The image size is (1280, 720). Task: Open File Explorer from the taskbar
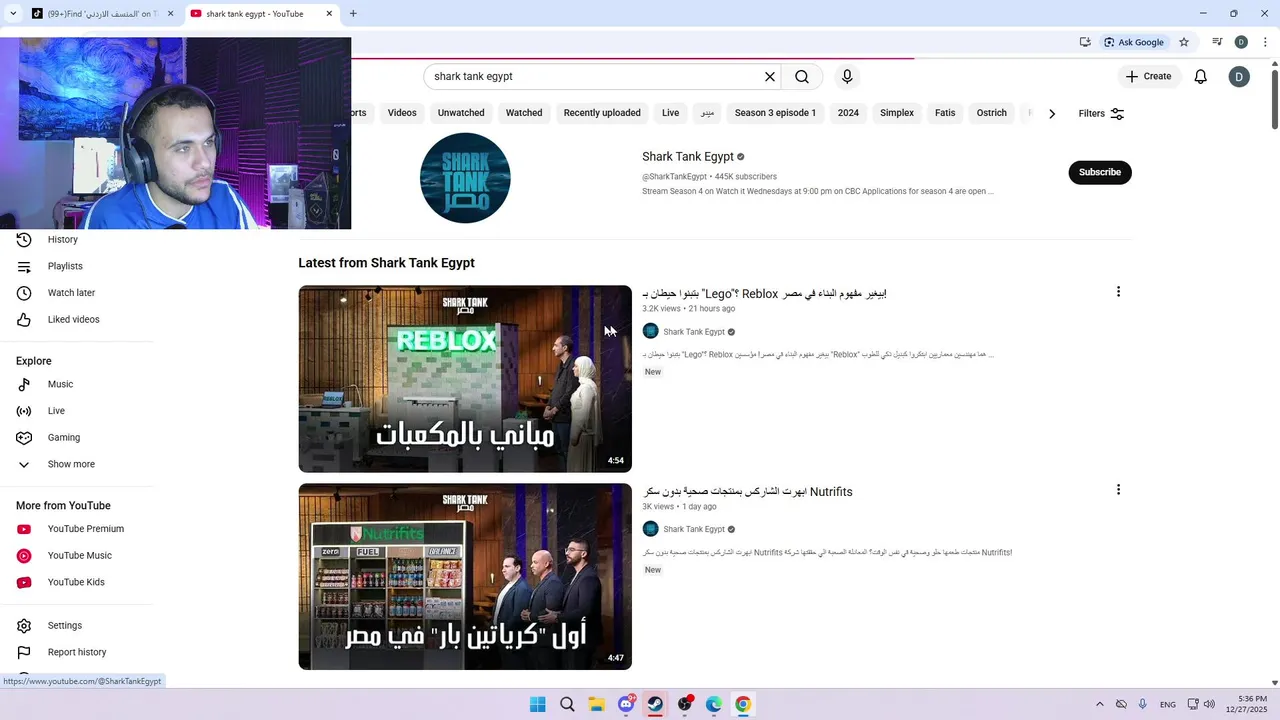(596, 704)
